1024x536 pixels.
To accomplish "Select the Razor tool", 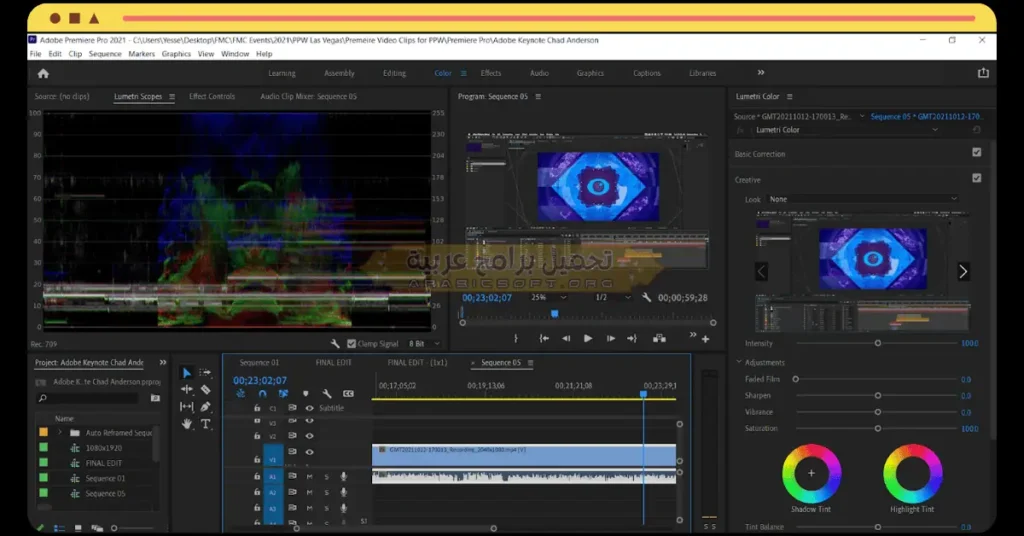I will pos(205,390).
